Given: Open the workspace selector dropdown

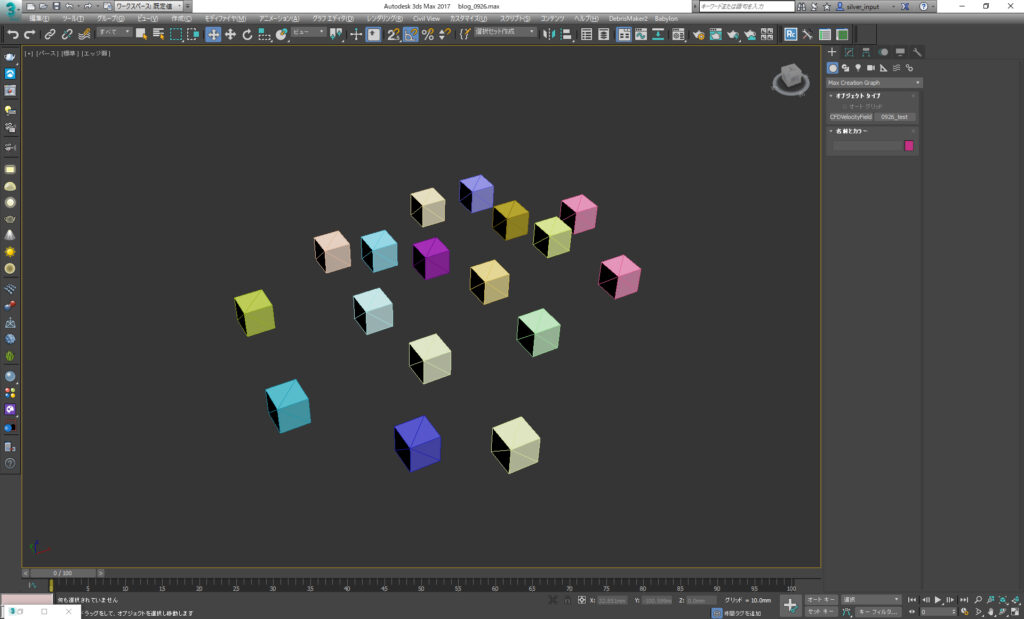Looking at the screenshot, I should [149, 6].
